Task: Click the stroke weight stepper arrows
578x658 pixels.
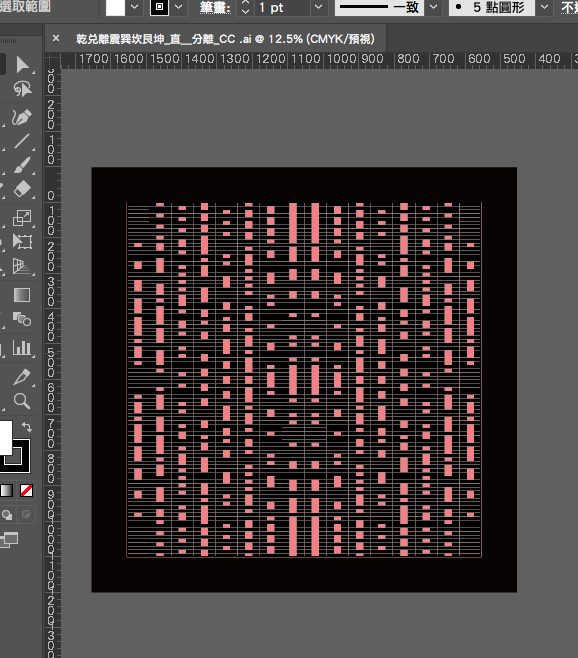Action: (246, 7)
